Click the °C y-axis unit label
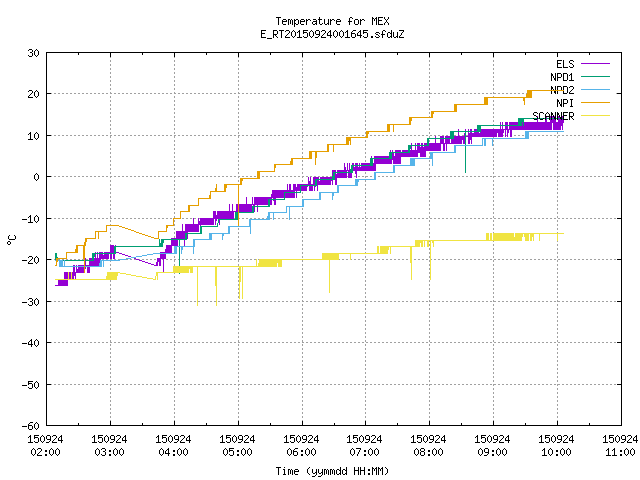This screenshot has width=640, height=480. click(11, 240)
